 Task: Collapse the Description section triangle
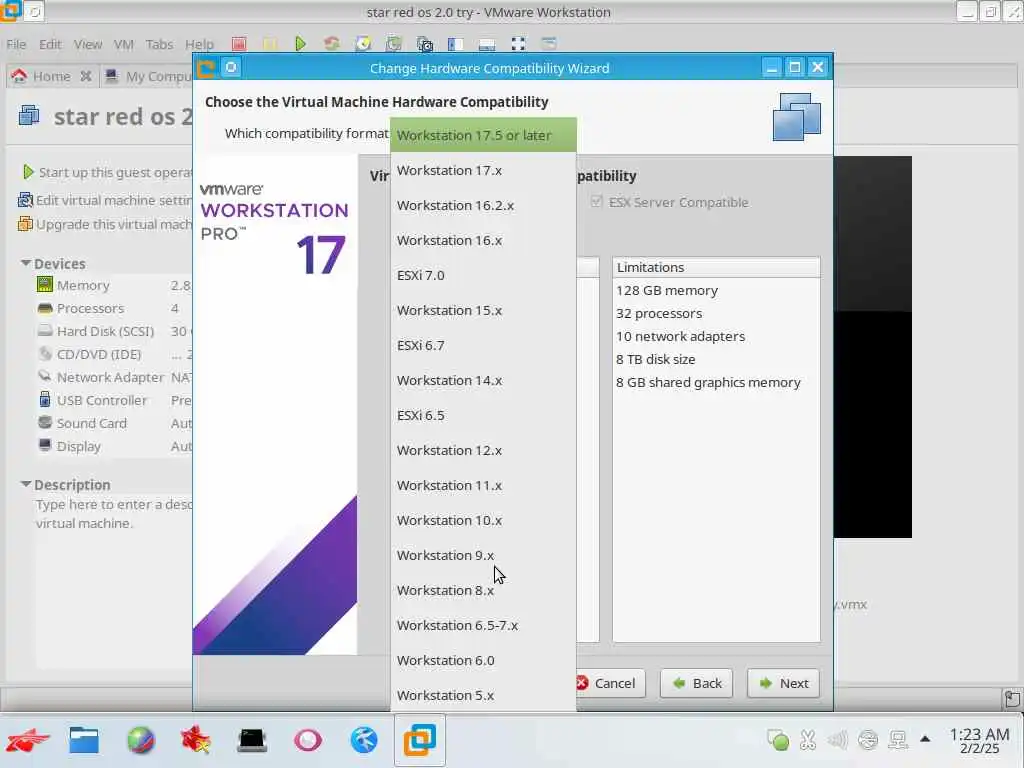25,484
